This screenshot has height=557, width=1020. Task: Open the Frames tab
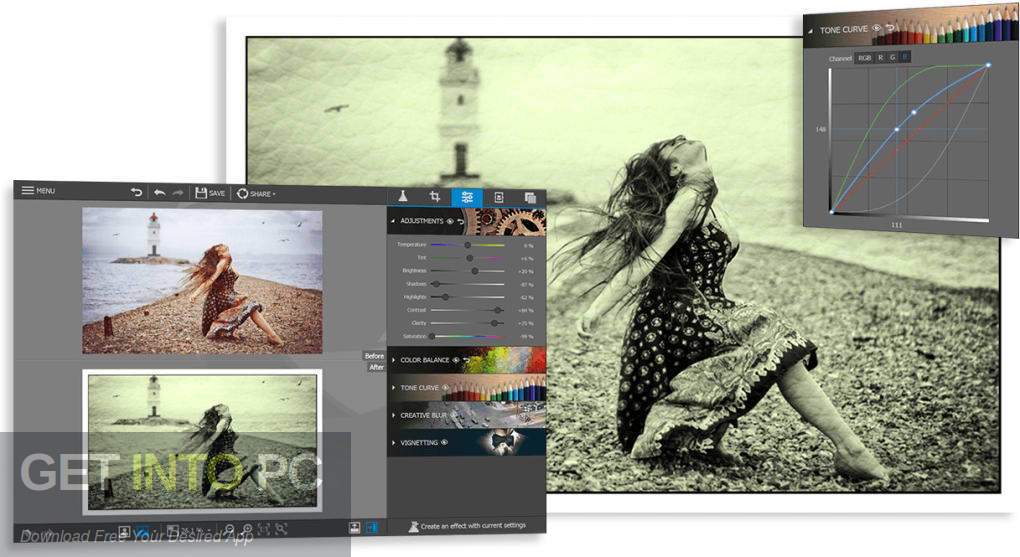click(x=499, y=197)
